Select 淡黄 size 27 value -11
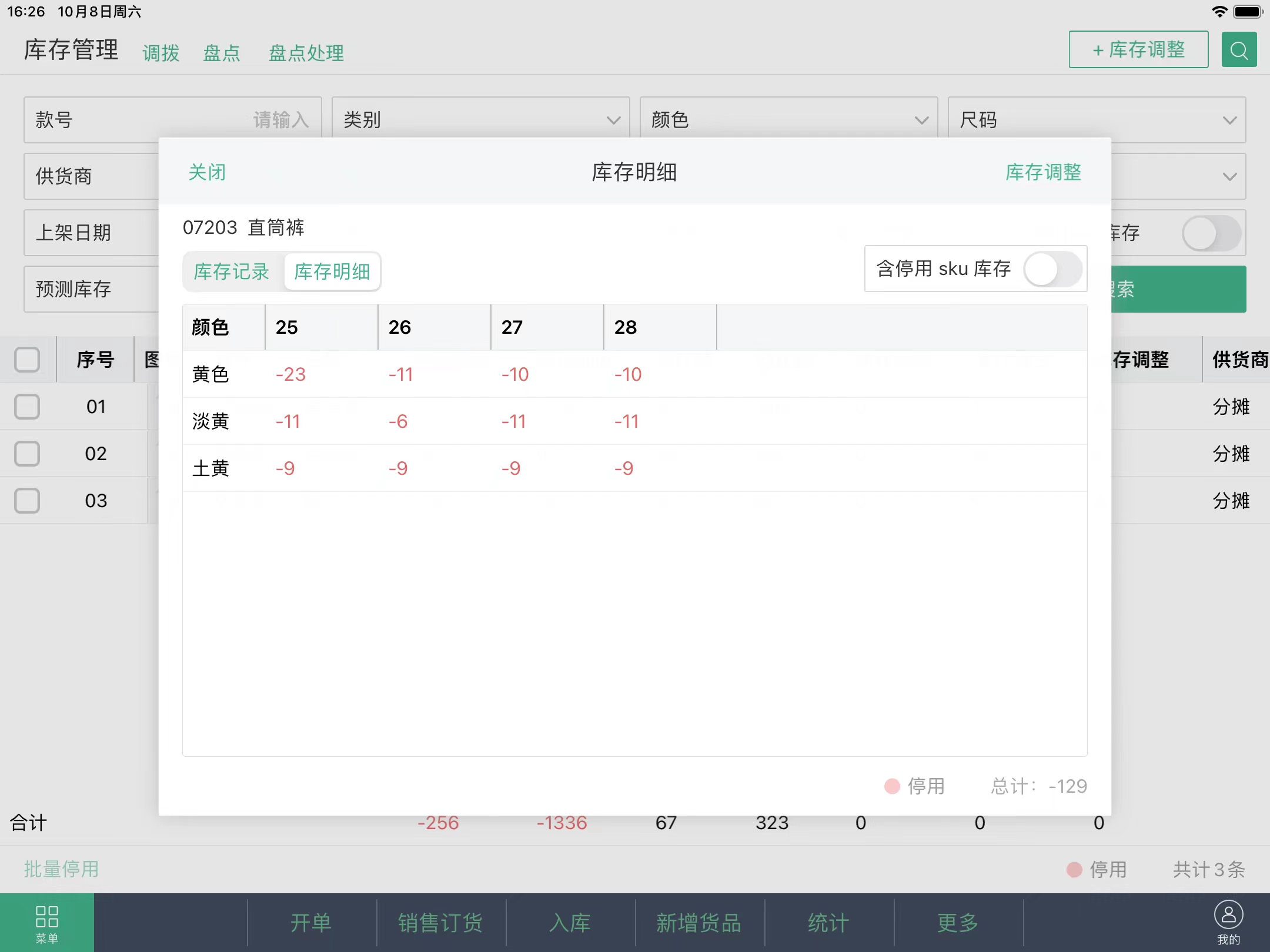1270x952 pixels. [514, 421]
